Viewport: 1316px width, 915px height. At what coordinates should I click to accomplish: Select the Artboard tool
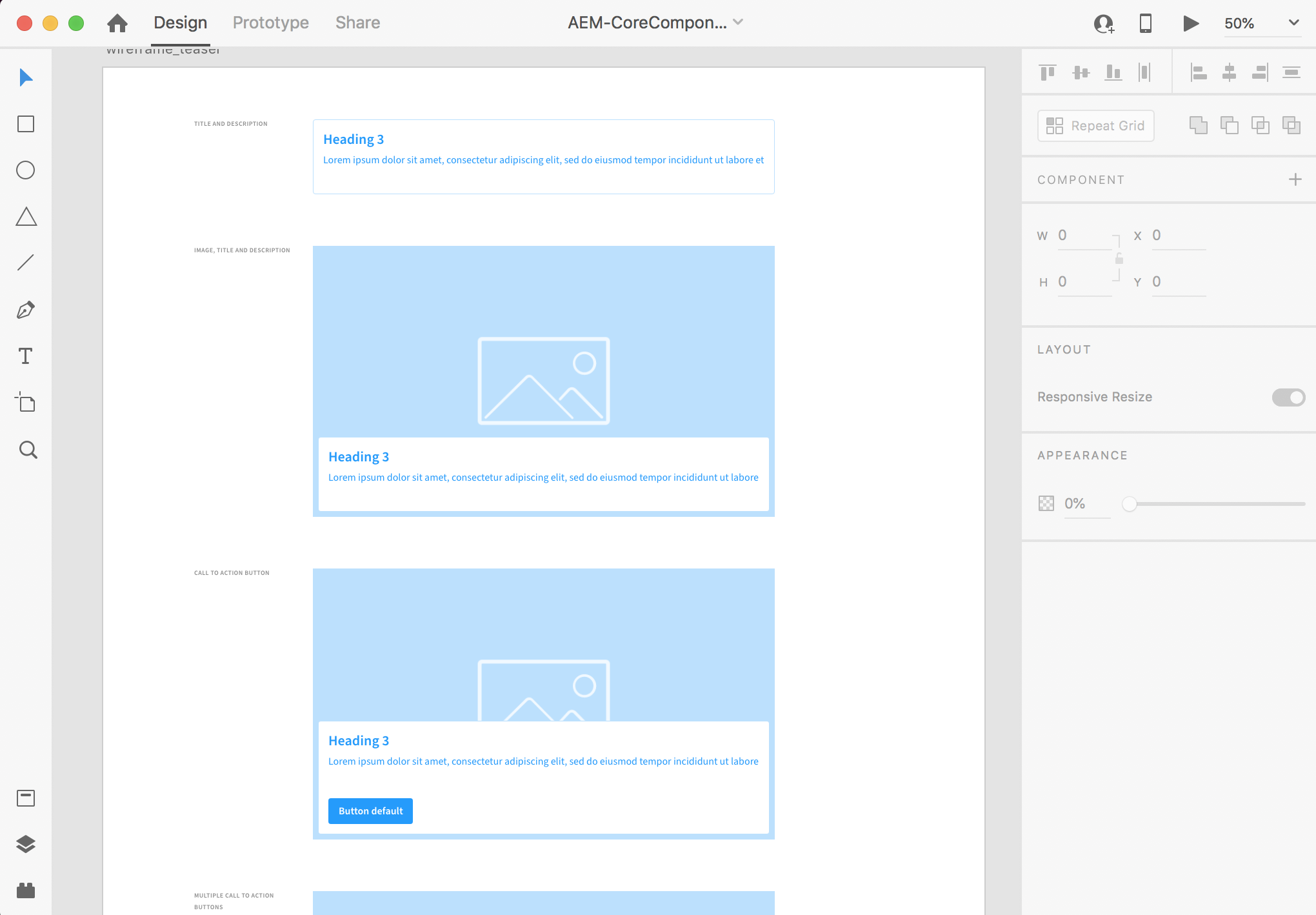point(26,403)
